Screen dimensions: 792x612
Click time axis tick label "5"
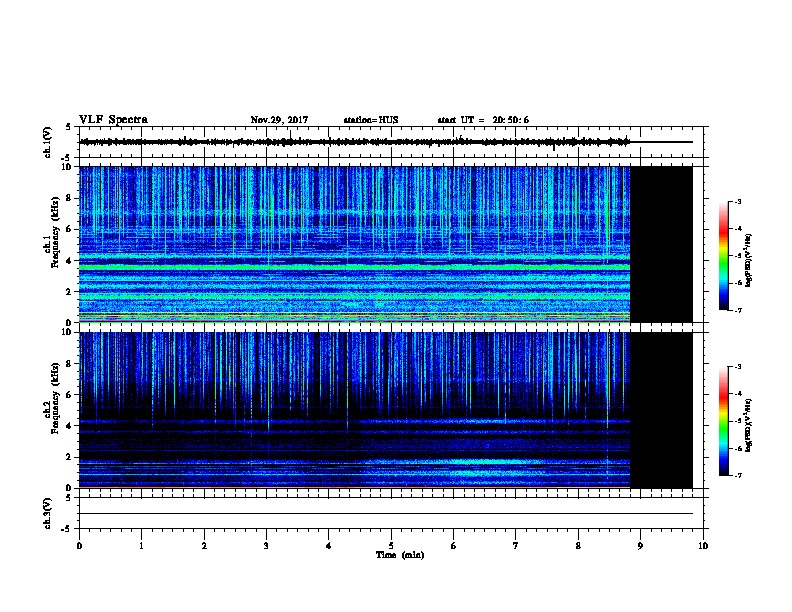(x=391, y=545)
